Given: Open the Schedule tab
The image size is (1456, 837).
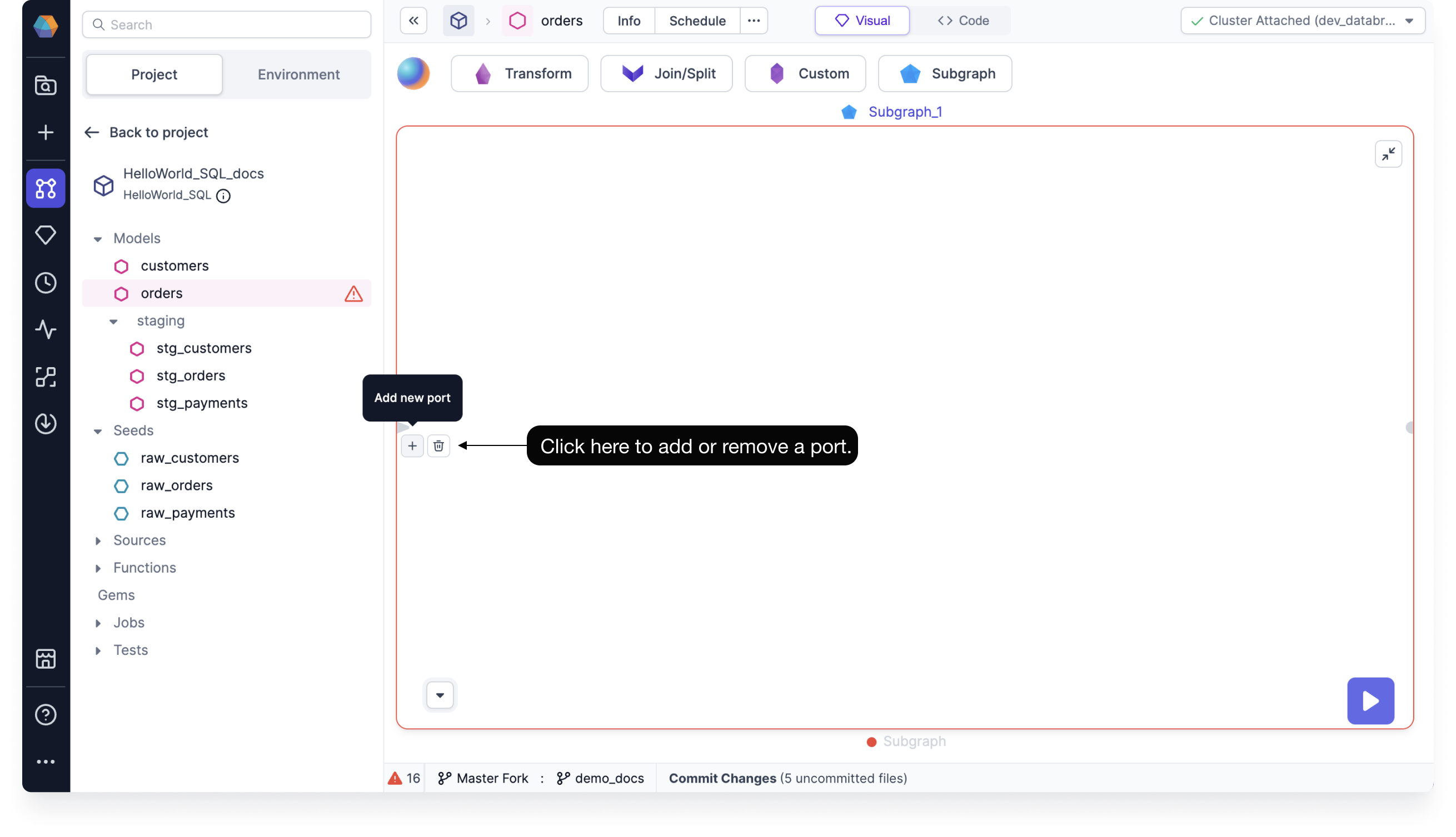Looking at the screenshot, I should (x=697, y=21).
